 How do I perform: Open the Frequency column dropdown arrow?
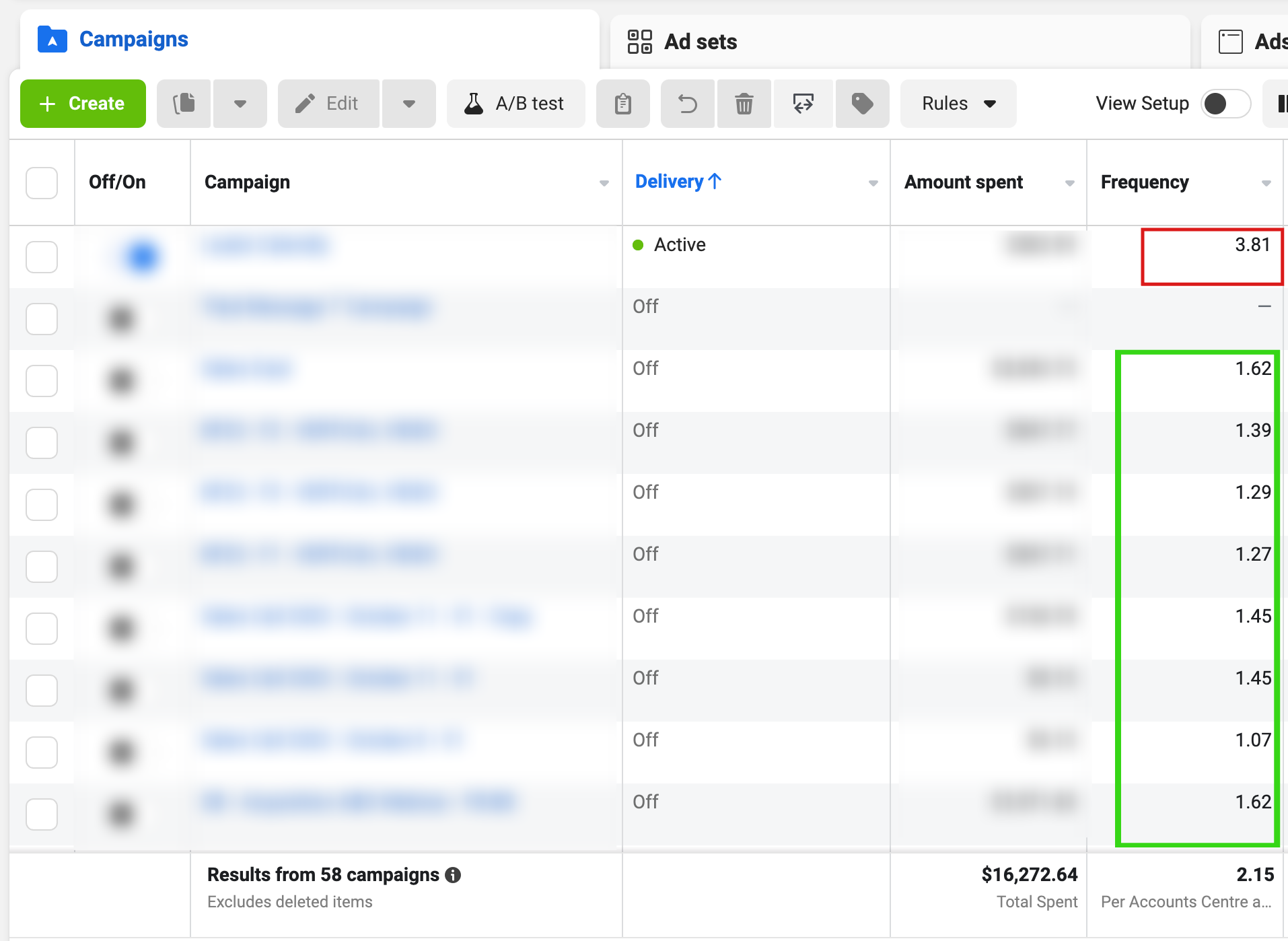(x=1266, y=183)
